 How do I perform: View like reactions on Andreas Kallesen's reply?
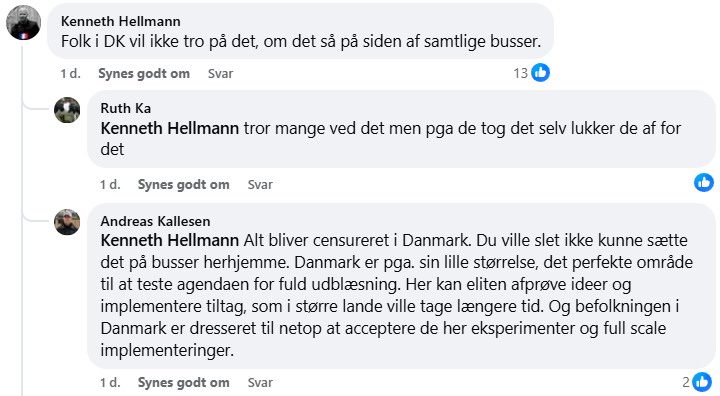tap(697, 382)
